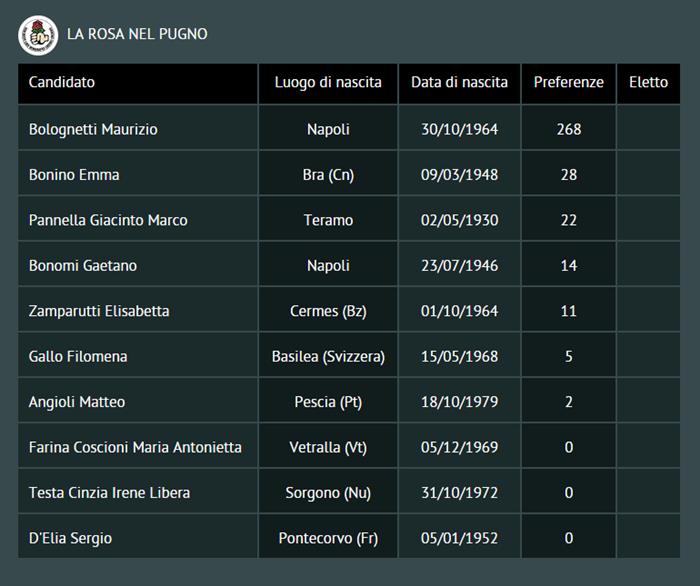Viewport: 700px width, 586px height.
Task: Click the La Rosa nel Pugno party logo
Action: 38,35
